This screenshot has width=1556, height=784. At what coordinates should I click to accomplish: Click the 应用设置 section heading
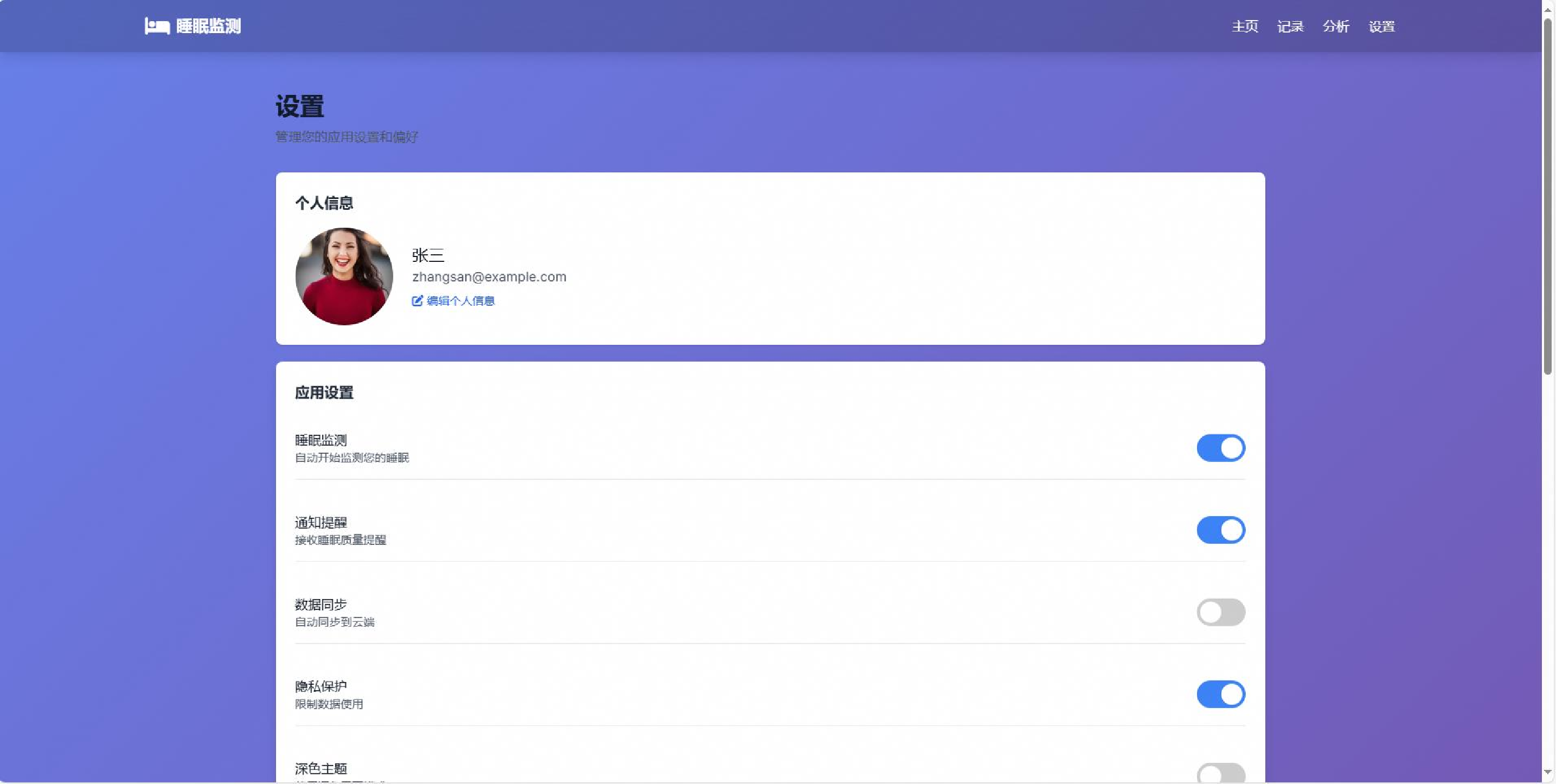pos(324,393)
